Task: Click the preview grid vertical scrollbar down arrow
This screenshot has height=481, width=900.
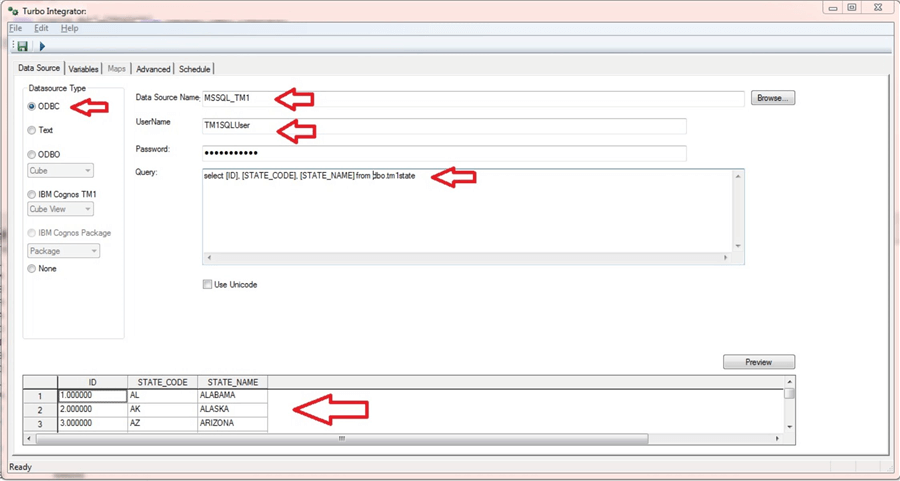Action: click(790, 428)
